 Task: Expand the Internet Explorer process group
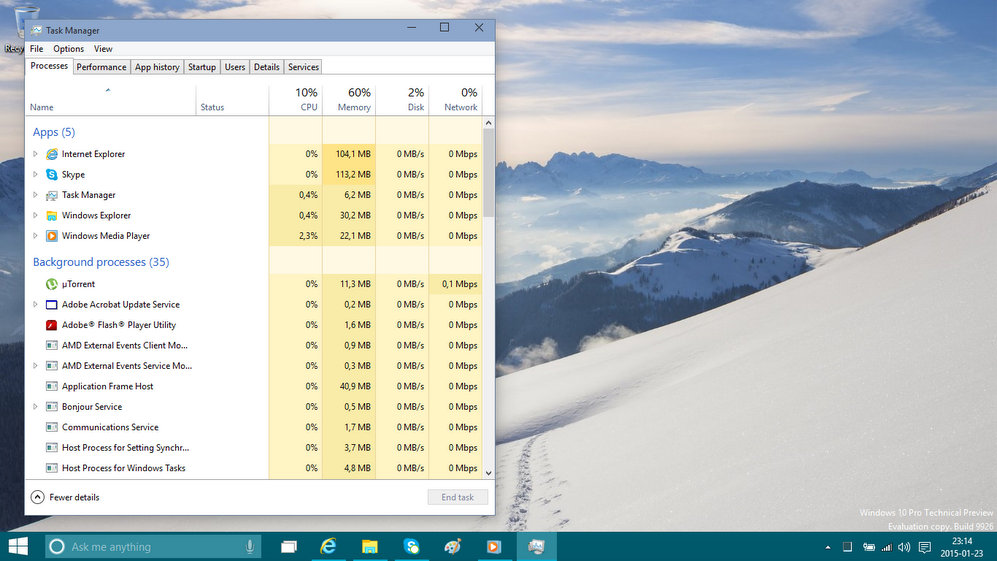[x=35, y=154]
